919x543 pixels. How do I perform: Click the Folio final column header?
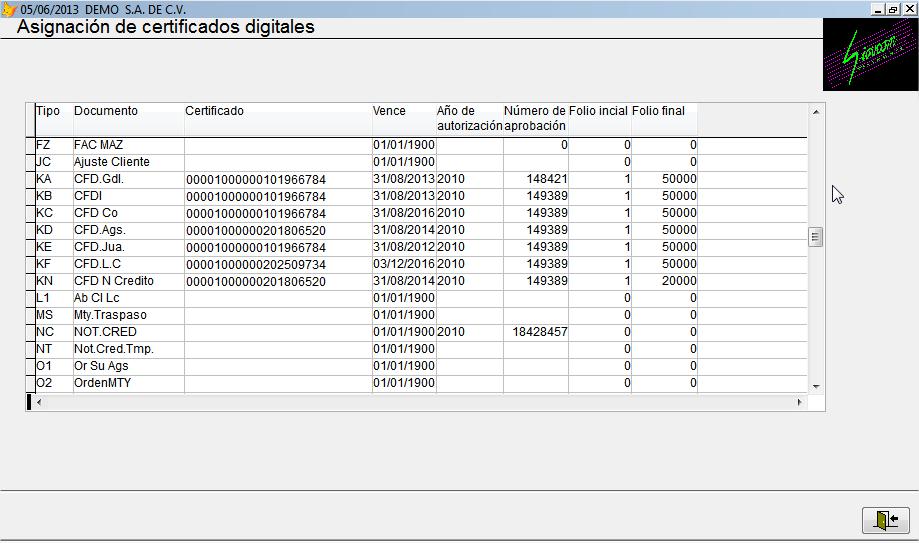pos(664,118)
